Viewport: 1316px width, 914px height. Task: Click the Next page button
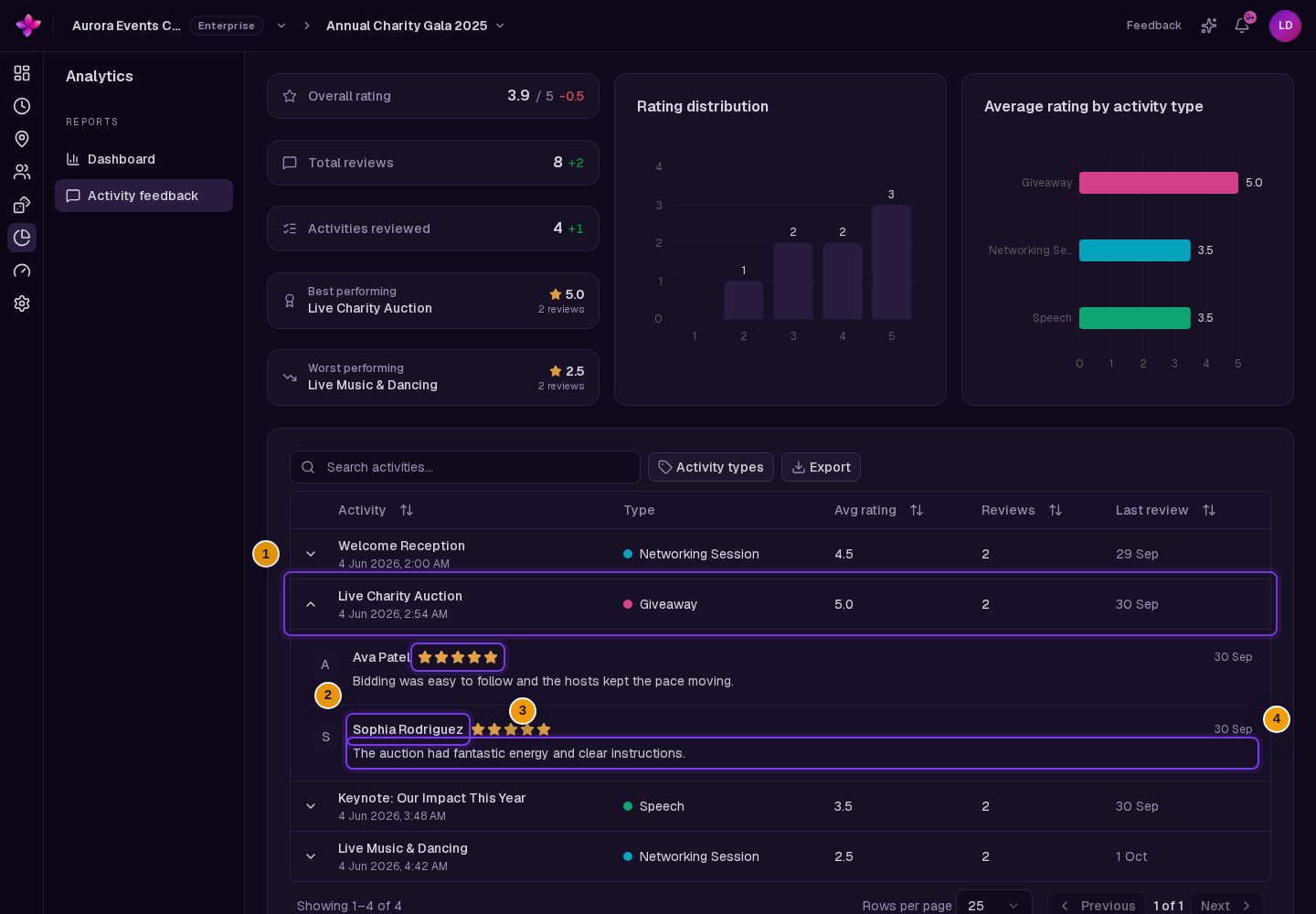[x=1226, y=905]
